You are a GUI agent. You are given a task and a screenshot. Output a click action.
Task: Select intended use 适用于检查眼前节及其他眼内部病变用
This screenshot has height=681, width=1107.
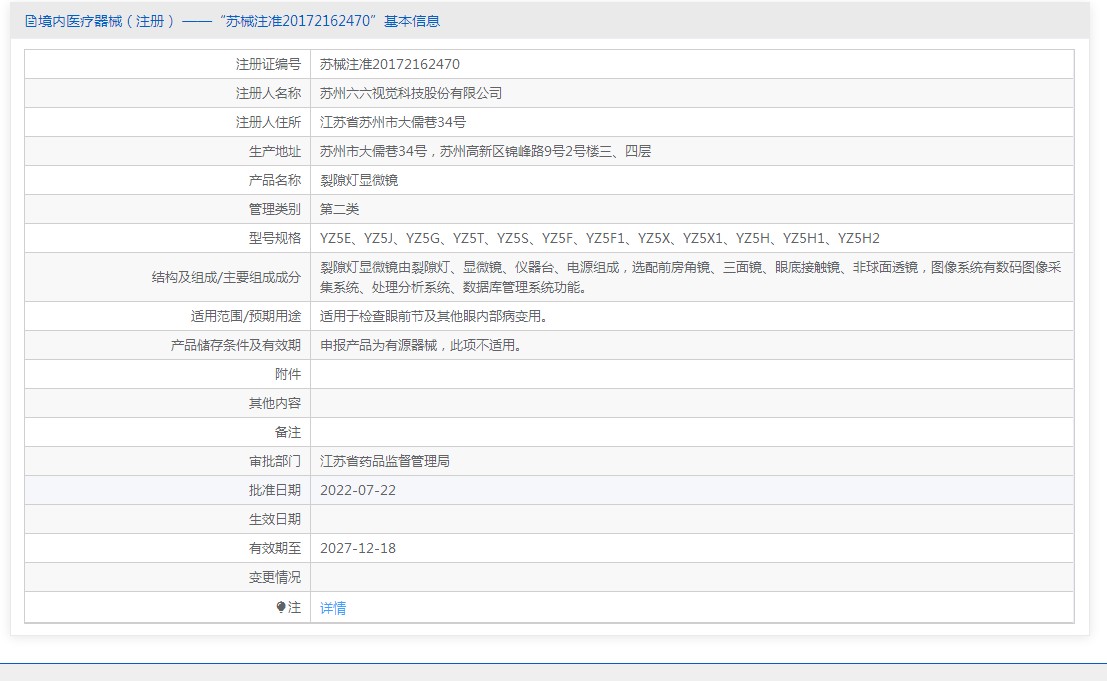433,316
